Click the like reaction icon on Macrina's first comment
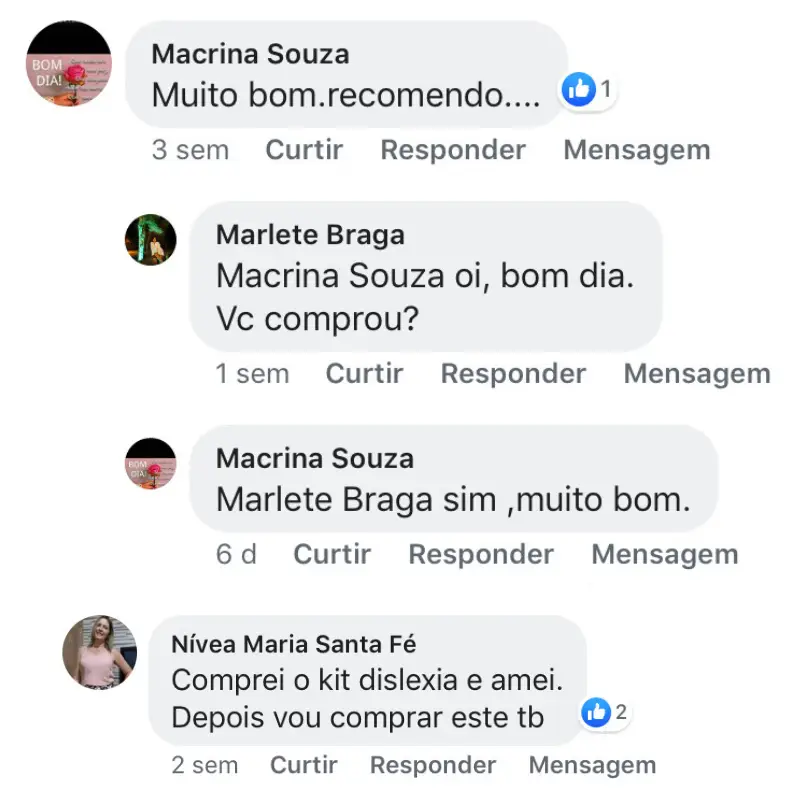The image size is (800, 800). click(x=579, y=91)
